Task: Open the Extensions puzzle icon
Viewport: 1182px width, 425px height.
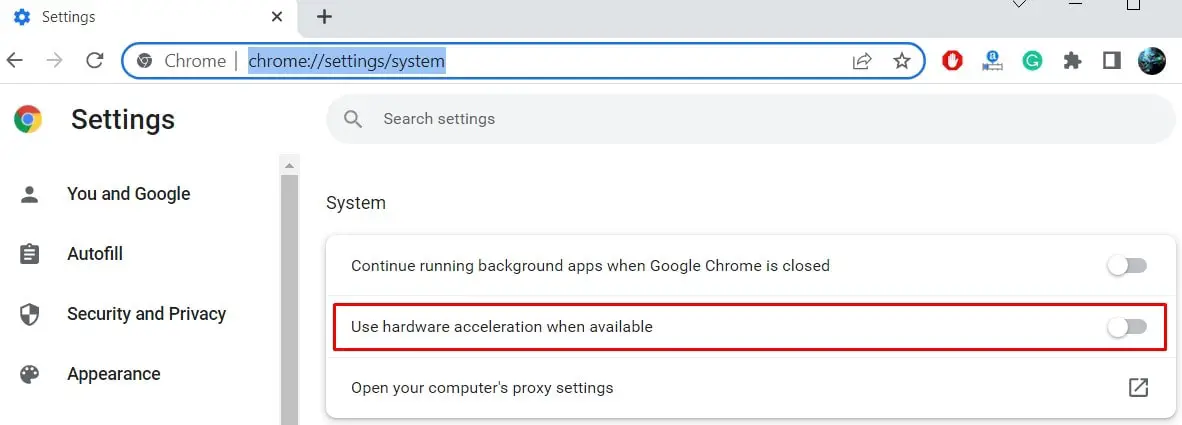Action: [x=1072, y=61]
